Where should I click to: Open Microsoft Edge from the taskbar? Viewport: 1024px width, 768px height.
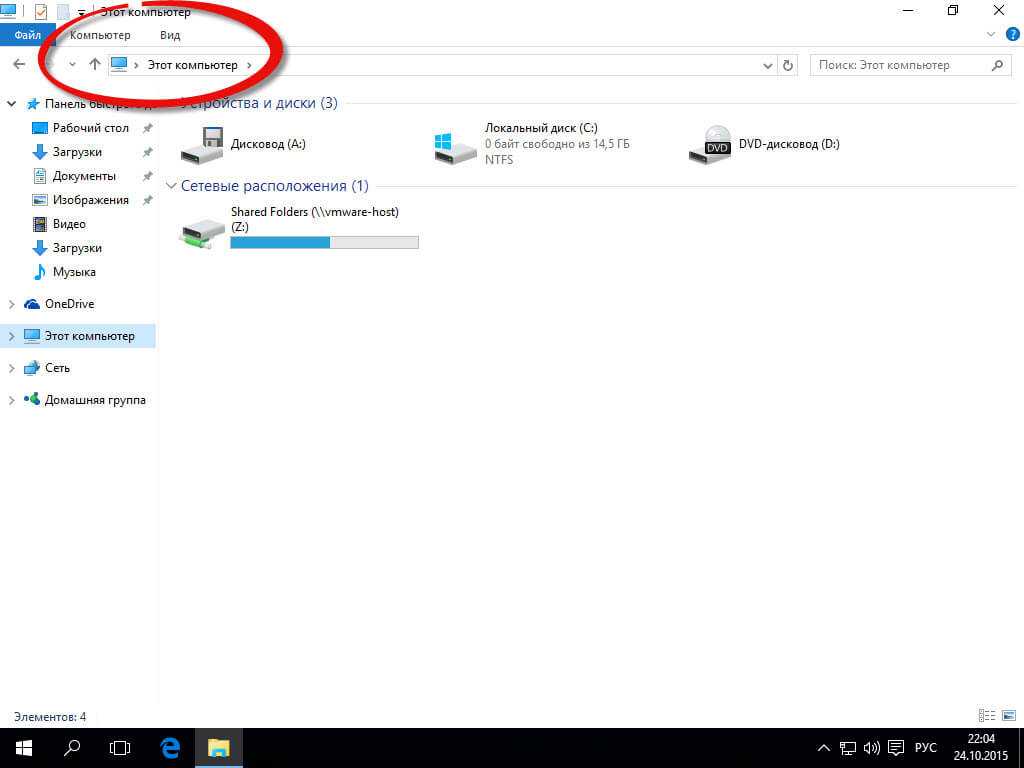point(171,747)
